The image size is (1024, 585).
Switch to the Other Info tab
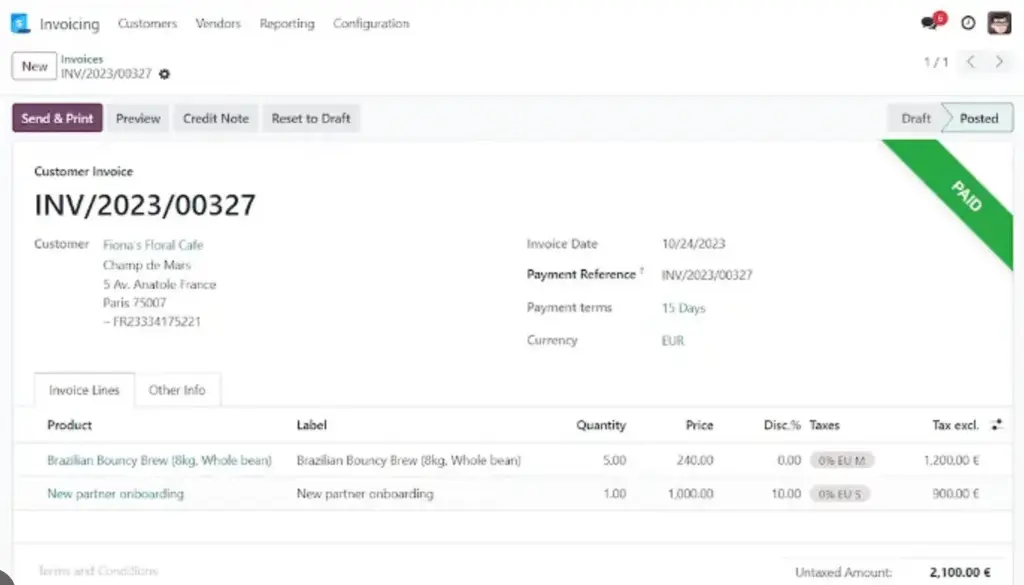point(178,390)
